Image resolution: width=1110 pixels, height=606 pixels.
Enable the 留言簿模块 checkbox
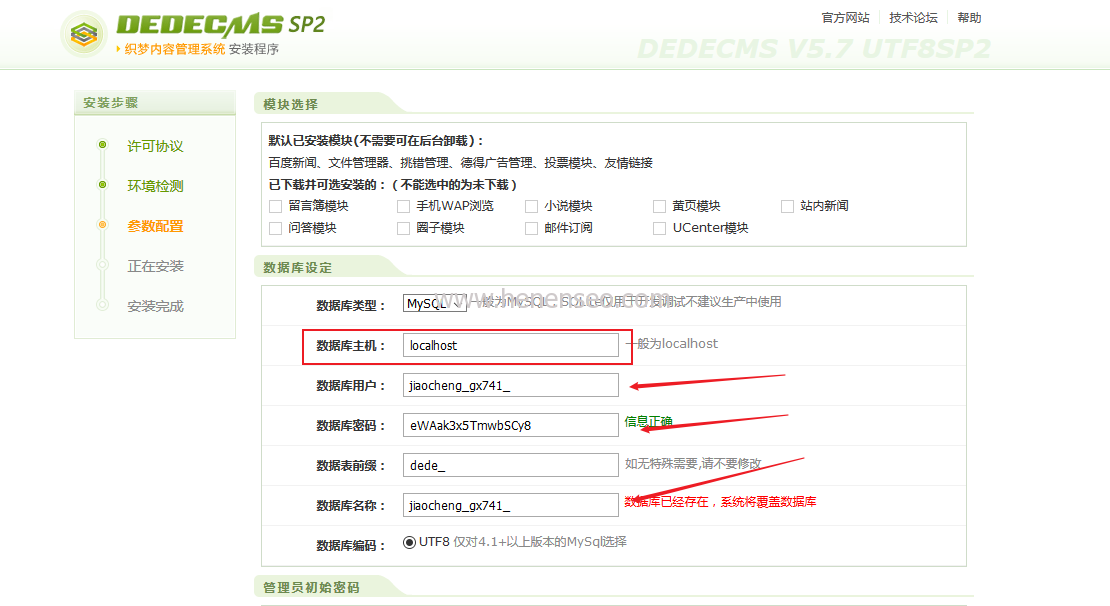(x=275, y=206)
